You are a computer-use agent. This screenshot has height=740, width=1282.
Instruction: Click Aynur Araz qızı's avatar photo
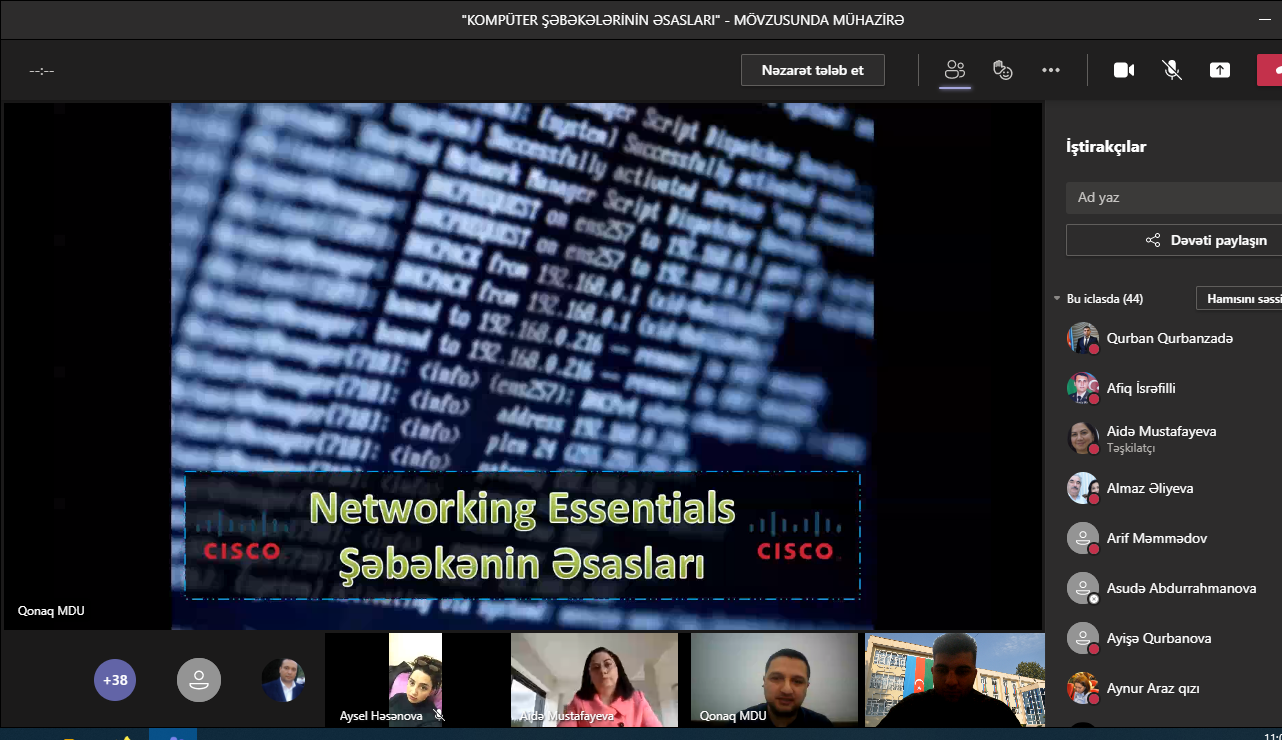pos(1082,688)
